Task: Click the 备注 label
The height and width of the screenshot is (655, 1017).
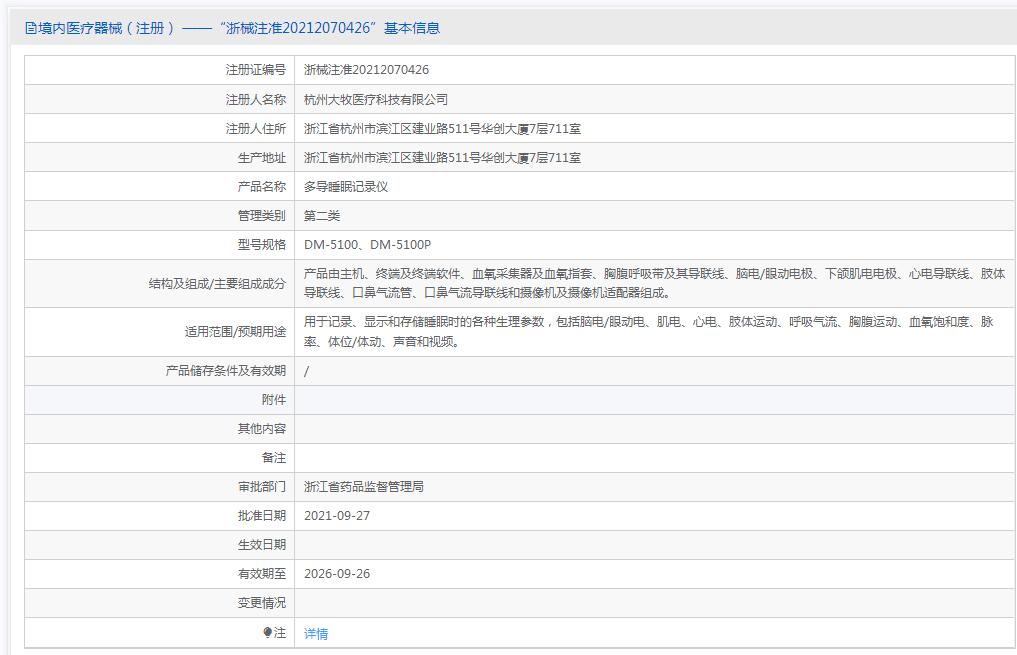Action: pyautogui.click(x=274, y=457)
